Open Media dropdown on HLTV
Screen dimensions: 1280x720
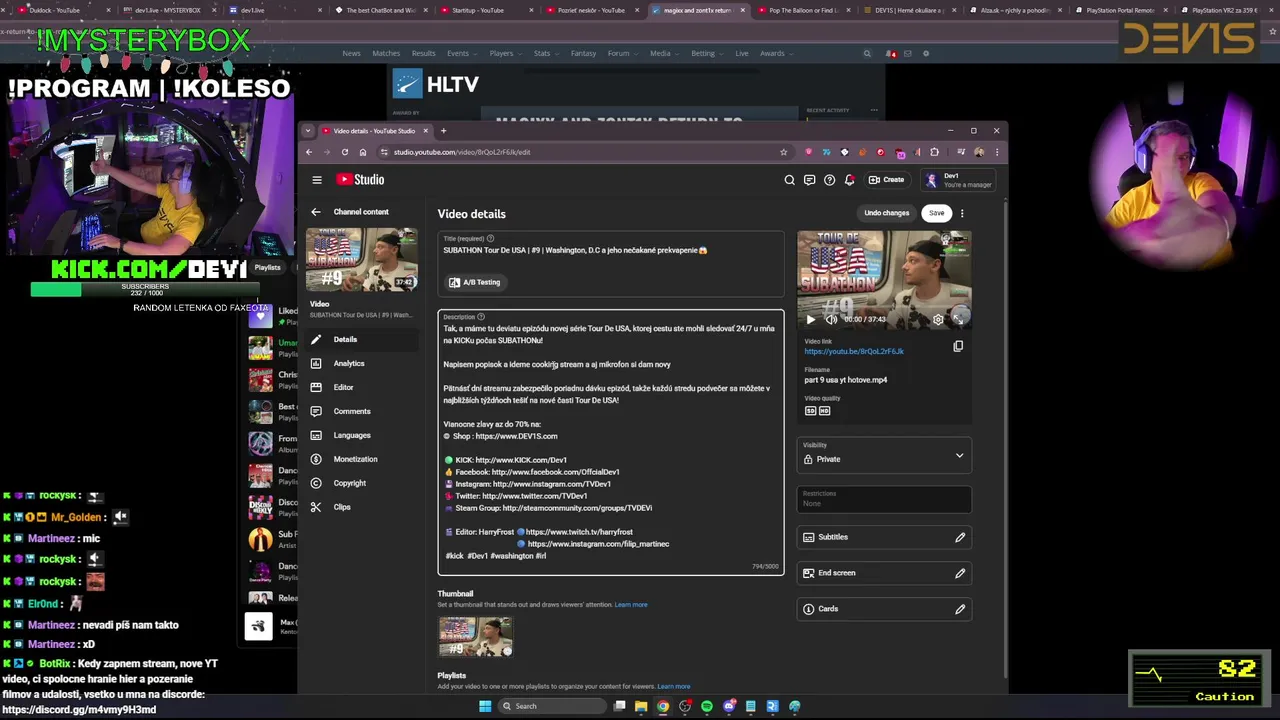click(663, 53)
